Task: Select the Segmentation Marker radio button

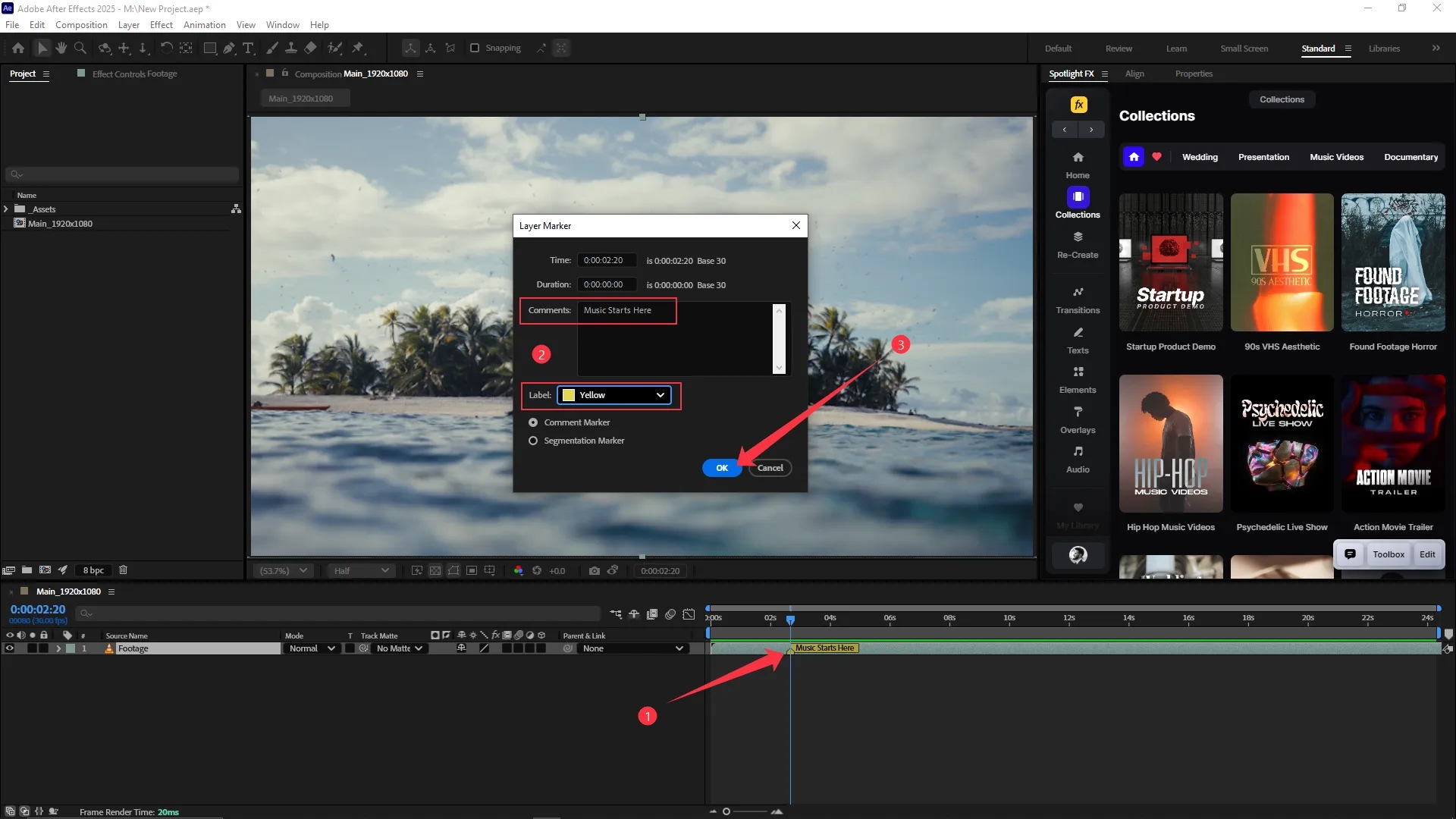Action: point(533,441)
